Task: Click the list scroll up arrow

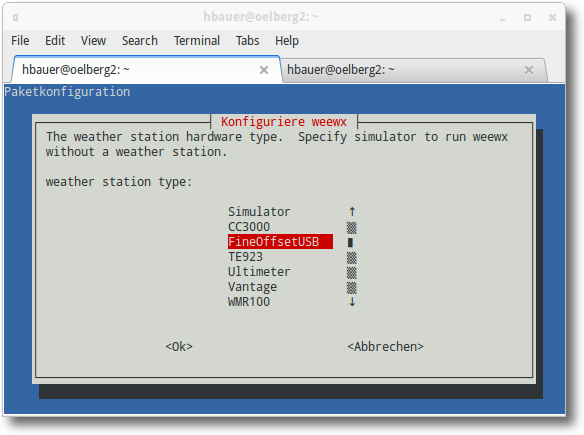Action: [x=352, y=212]
